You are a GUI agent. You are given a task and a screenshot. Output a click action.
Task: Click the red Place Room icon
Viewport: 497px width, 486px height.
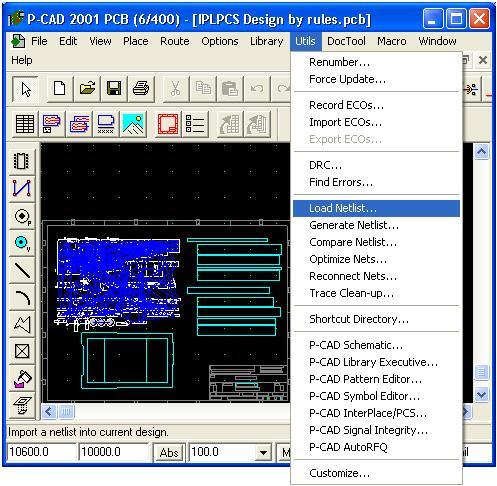tap(168, 124)
